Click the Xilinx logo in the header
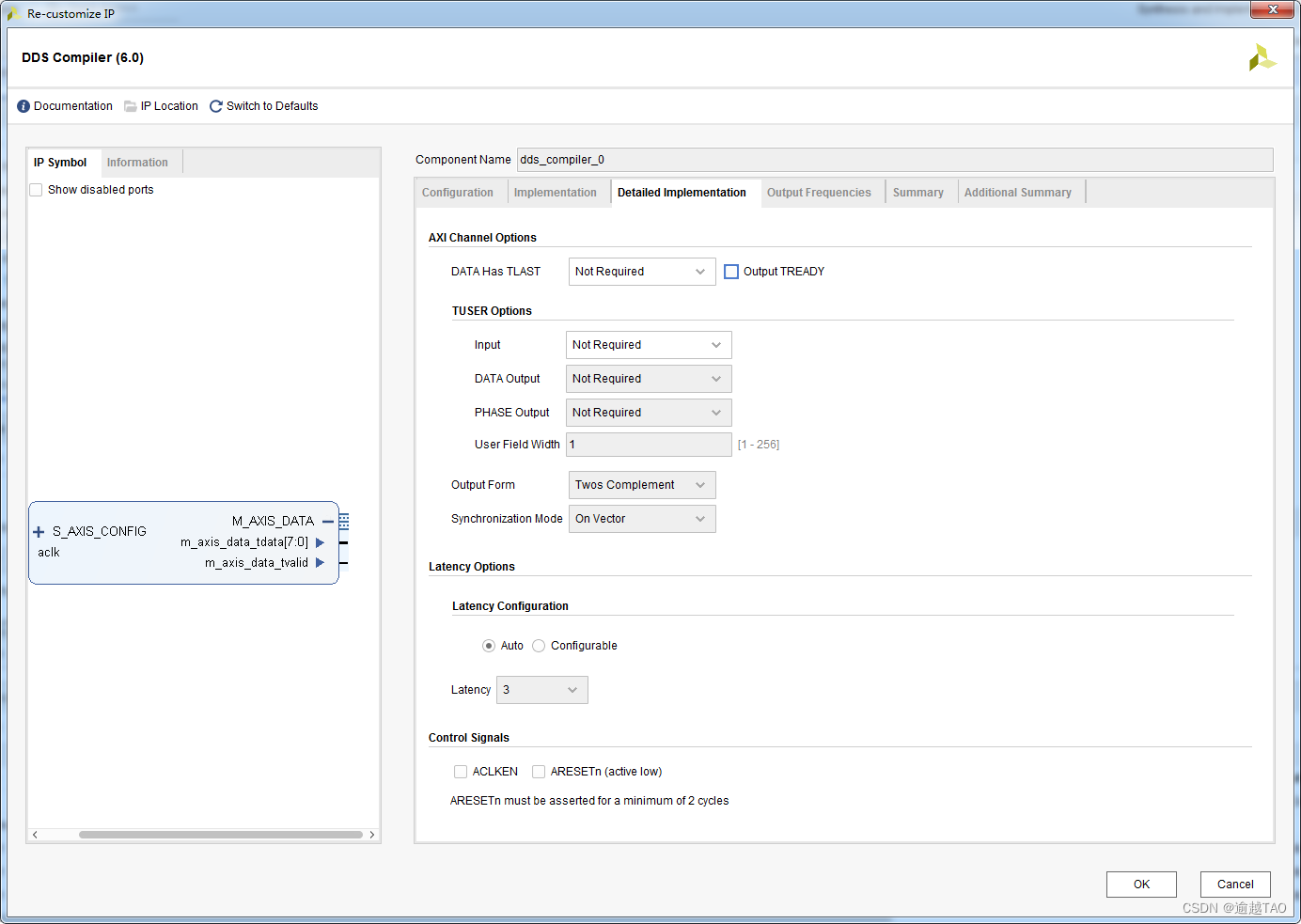 (1262, 57)
